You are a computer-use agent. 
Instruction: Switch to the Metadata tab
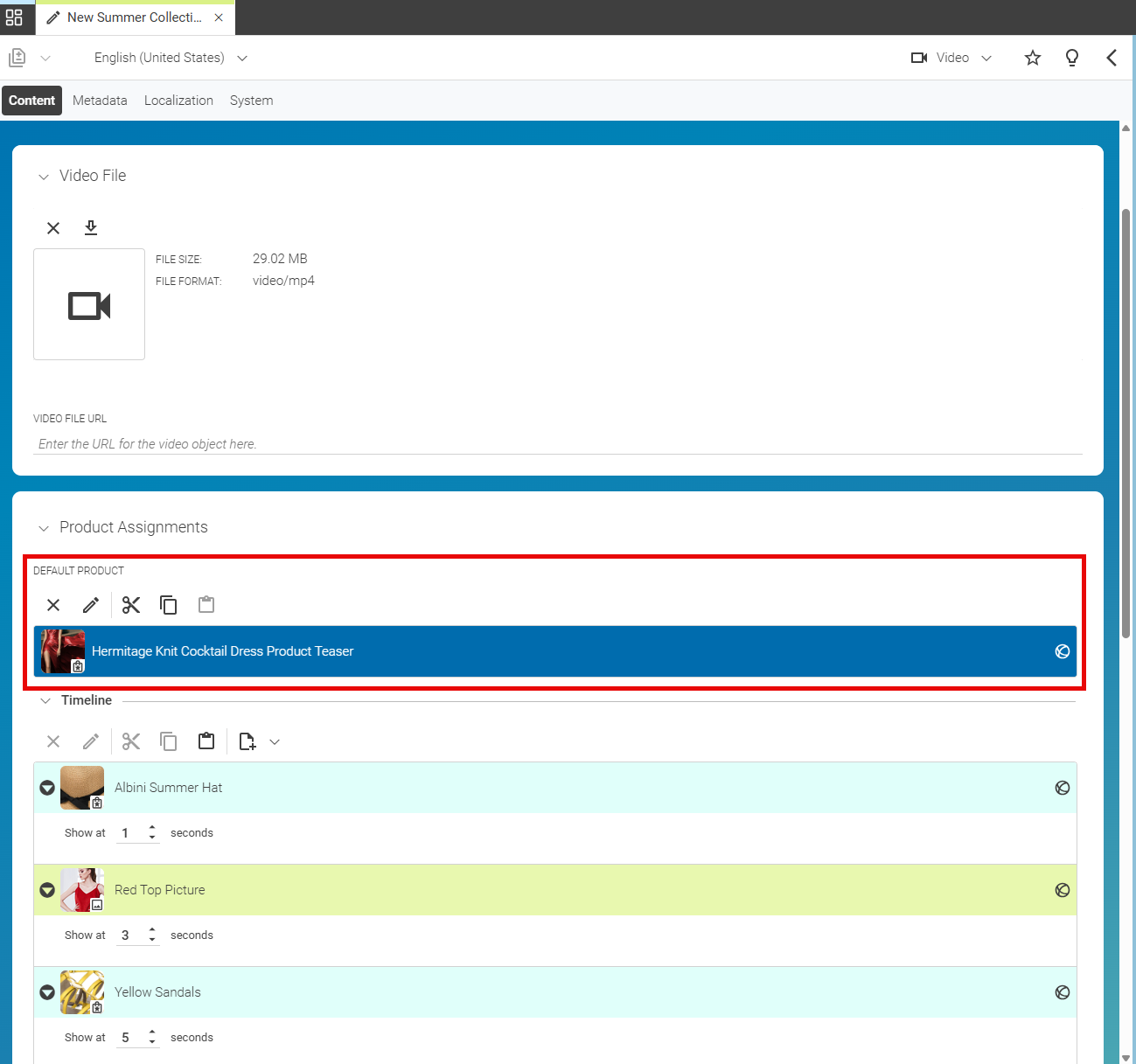[100, 101]
